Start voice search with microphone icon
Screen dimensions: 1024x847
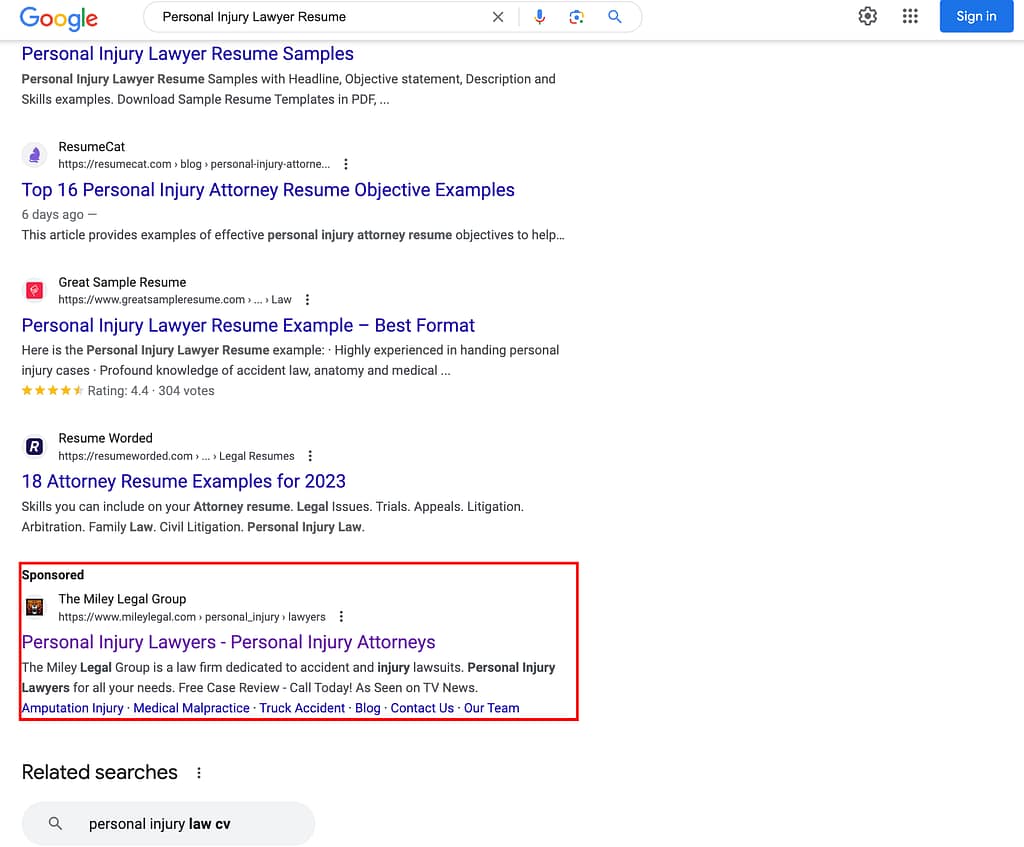pos(539,17)
